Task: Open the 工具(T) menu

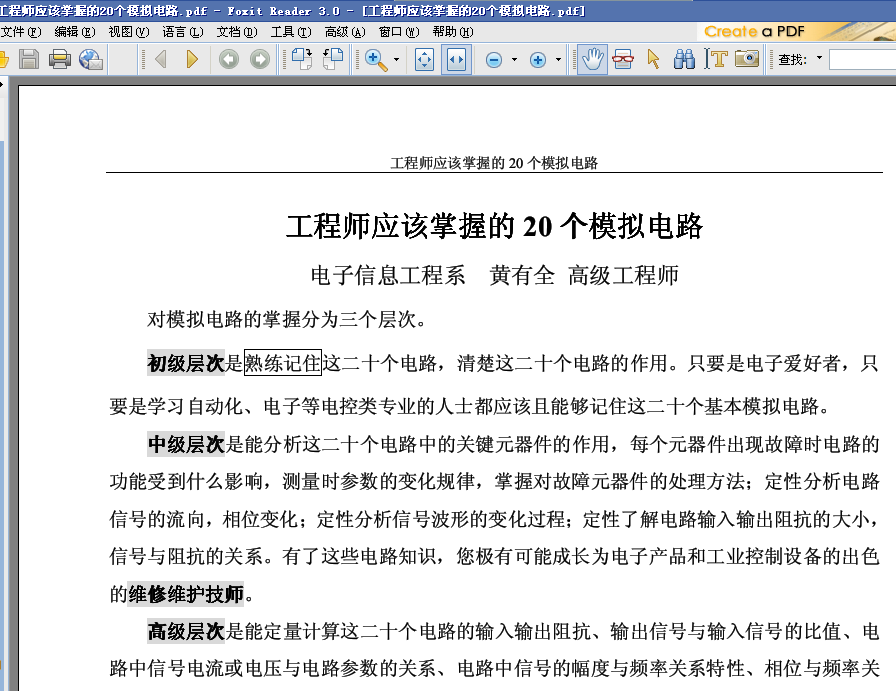Action: click(291, 32)
